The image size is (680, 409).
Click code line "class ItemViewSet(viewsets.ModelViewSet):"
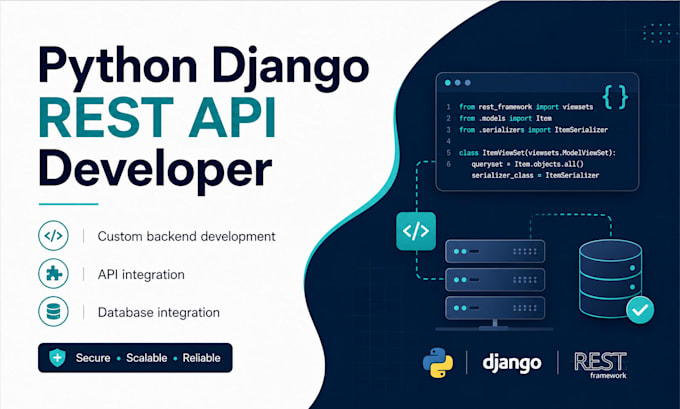pyautogui.click(x=537, y=153)
